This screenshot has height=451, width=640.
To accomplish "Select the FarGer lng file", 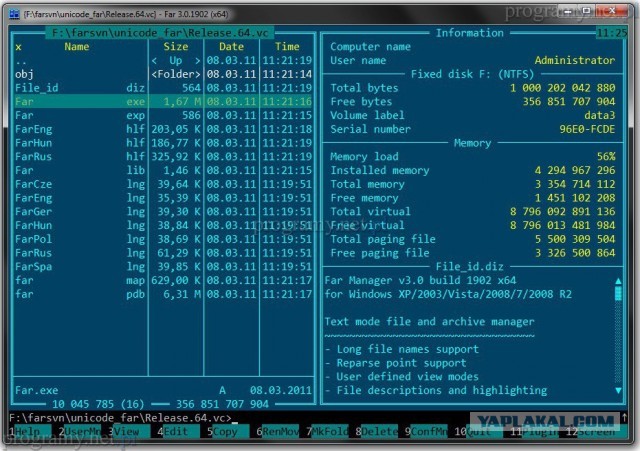I will (x=163, y=211).
